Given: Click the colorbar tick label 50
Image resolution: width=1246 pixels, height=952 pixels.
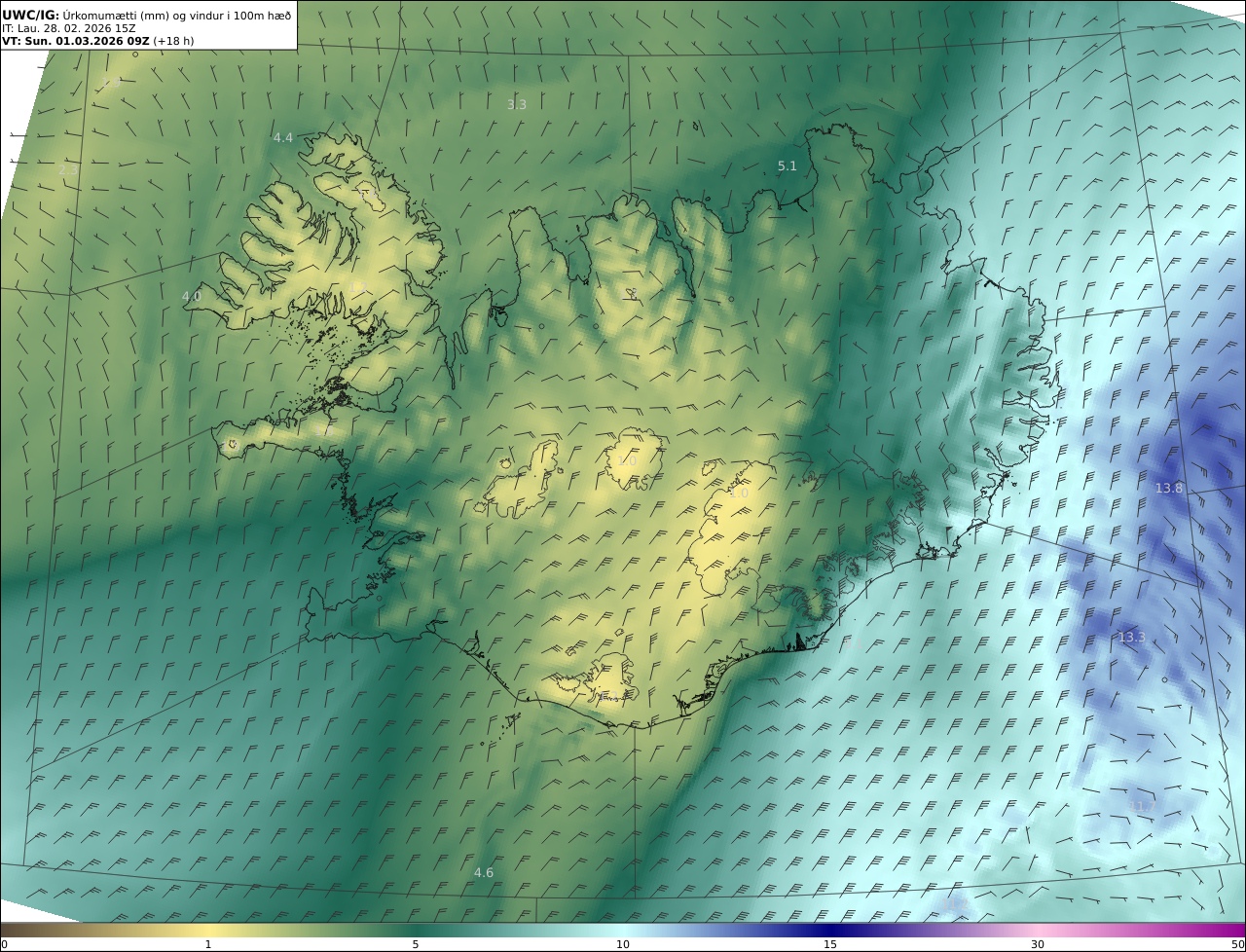Looking at the screenshot, I should pos(1237,944).
